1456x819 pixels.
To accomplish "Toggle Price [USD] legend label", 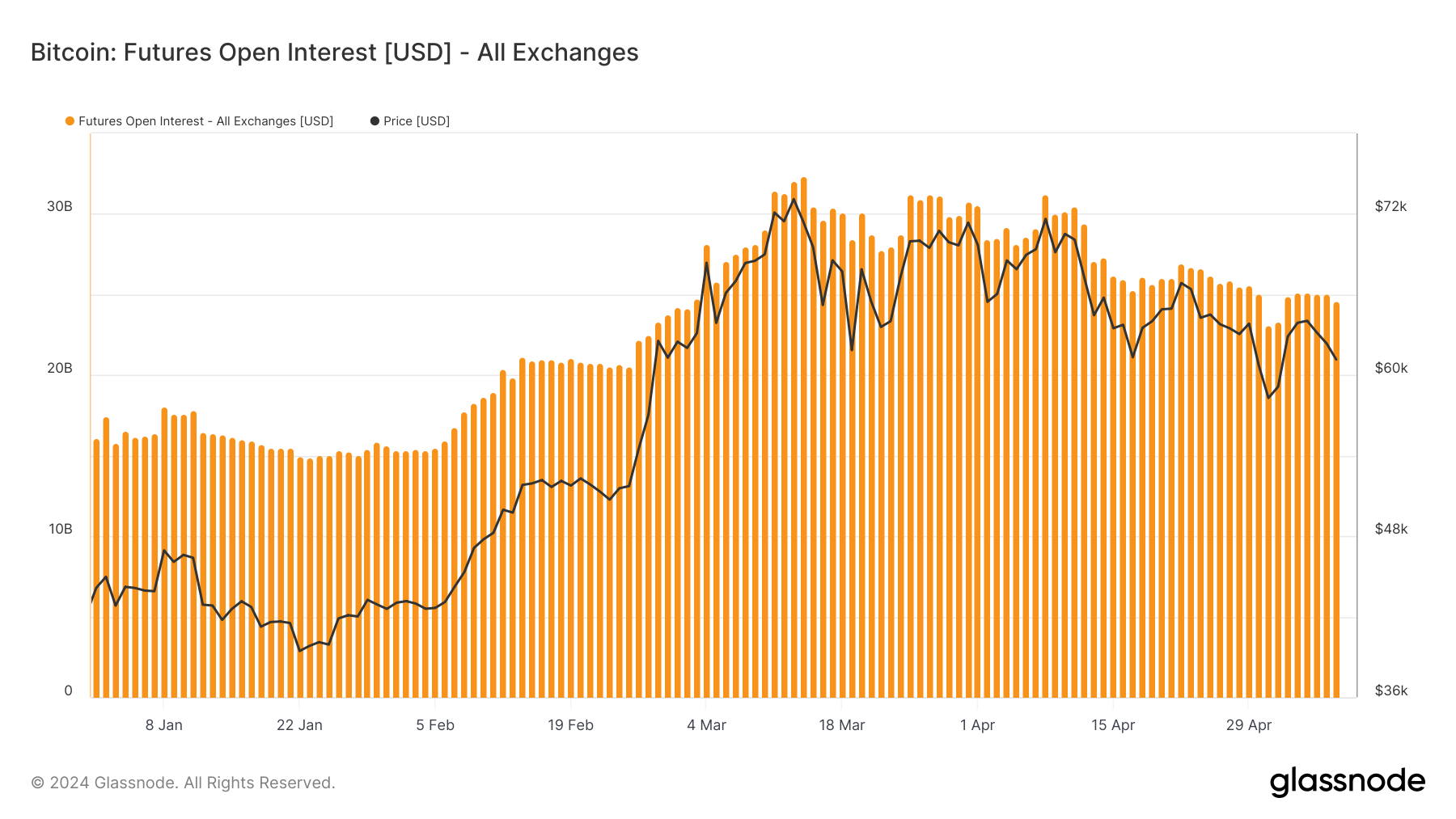I will click(417, 121).
